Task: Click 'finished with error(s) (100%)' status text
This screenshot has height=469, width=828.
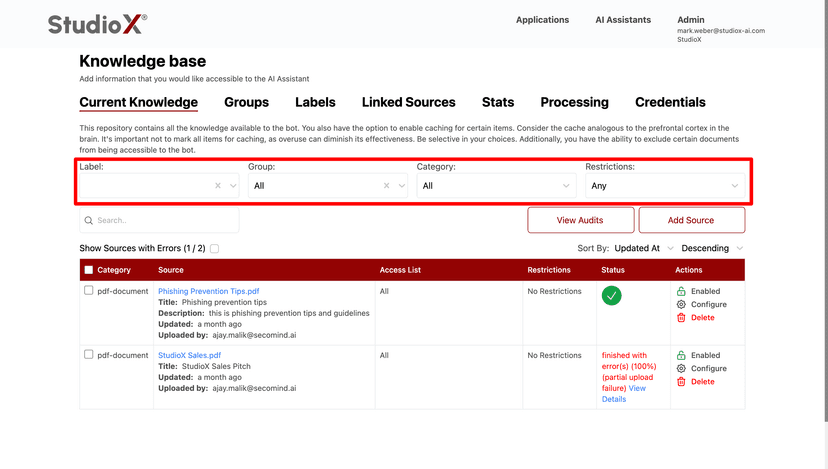Action: coord(629,361)
